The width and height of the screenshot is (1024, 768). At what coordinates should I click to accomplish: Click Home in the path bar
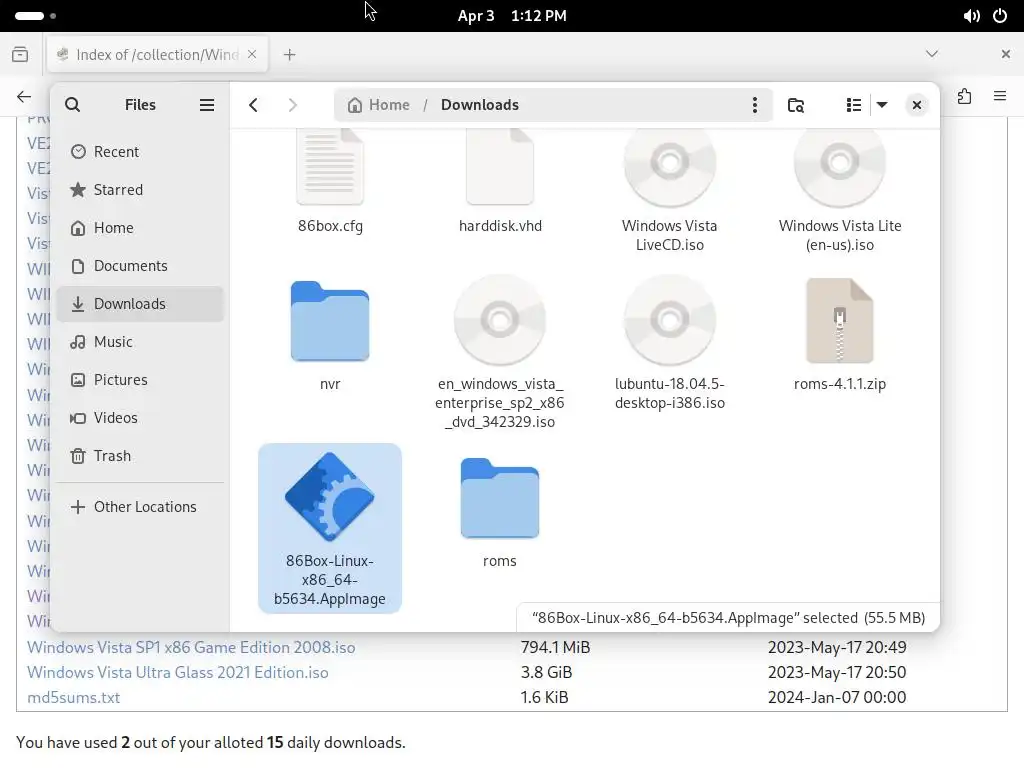point(379,104)
